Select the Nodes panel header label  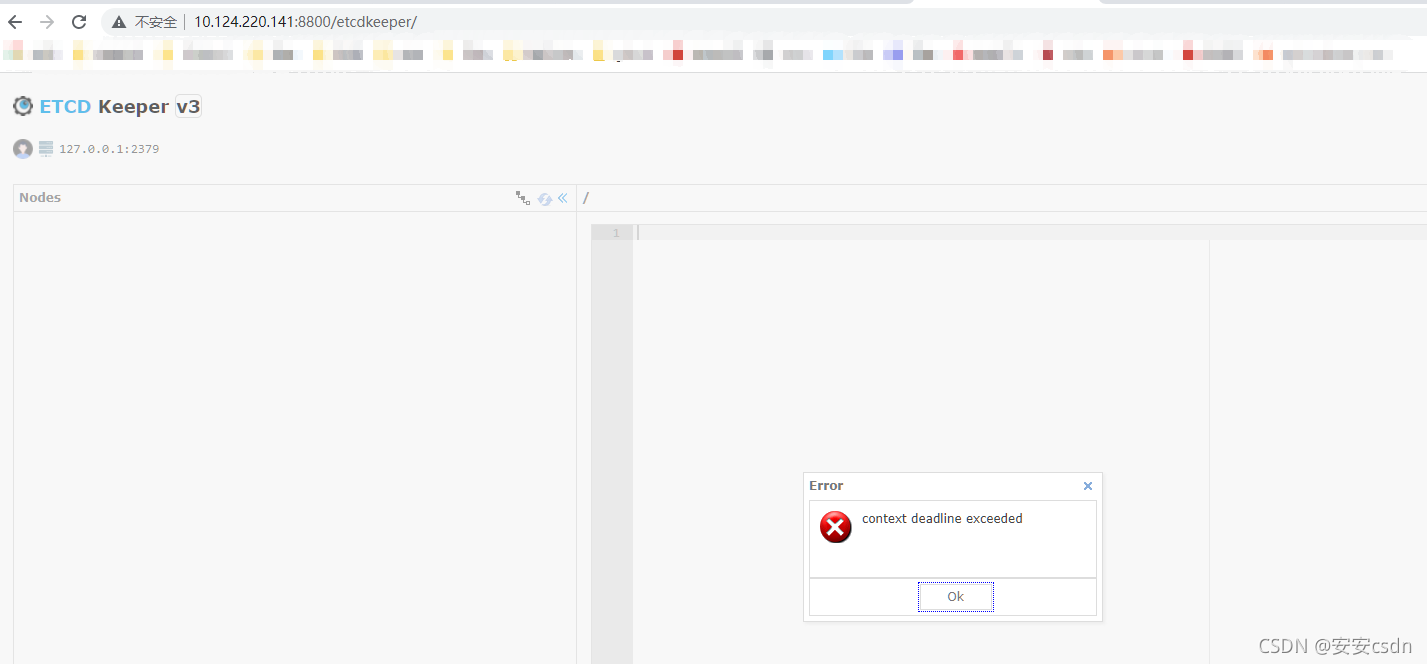[x=40, y=197]
